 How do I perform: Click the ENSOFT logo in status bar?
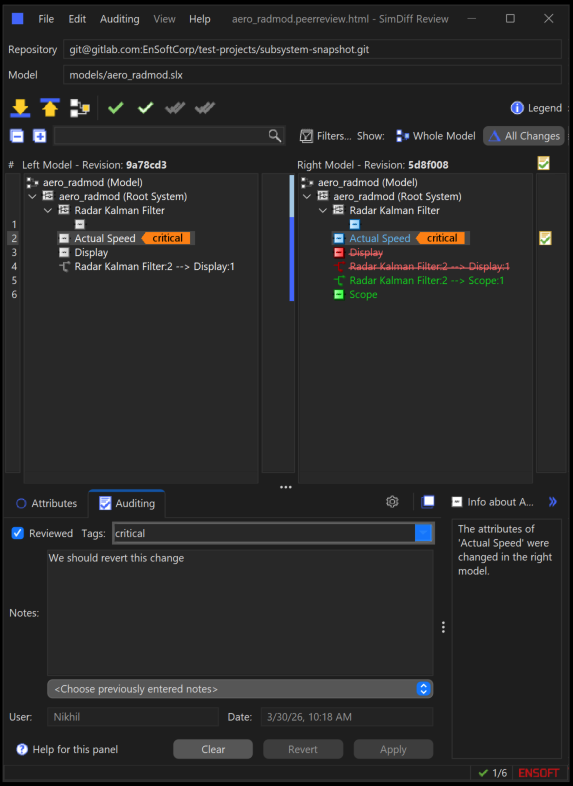(x=538, y=773)
